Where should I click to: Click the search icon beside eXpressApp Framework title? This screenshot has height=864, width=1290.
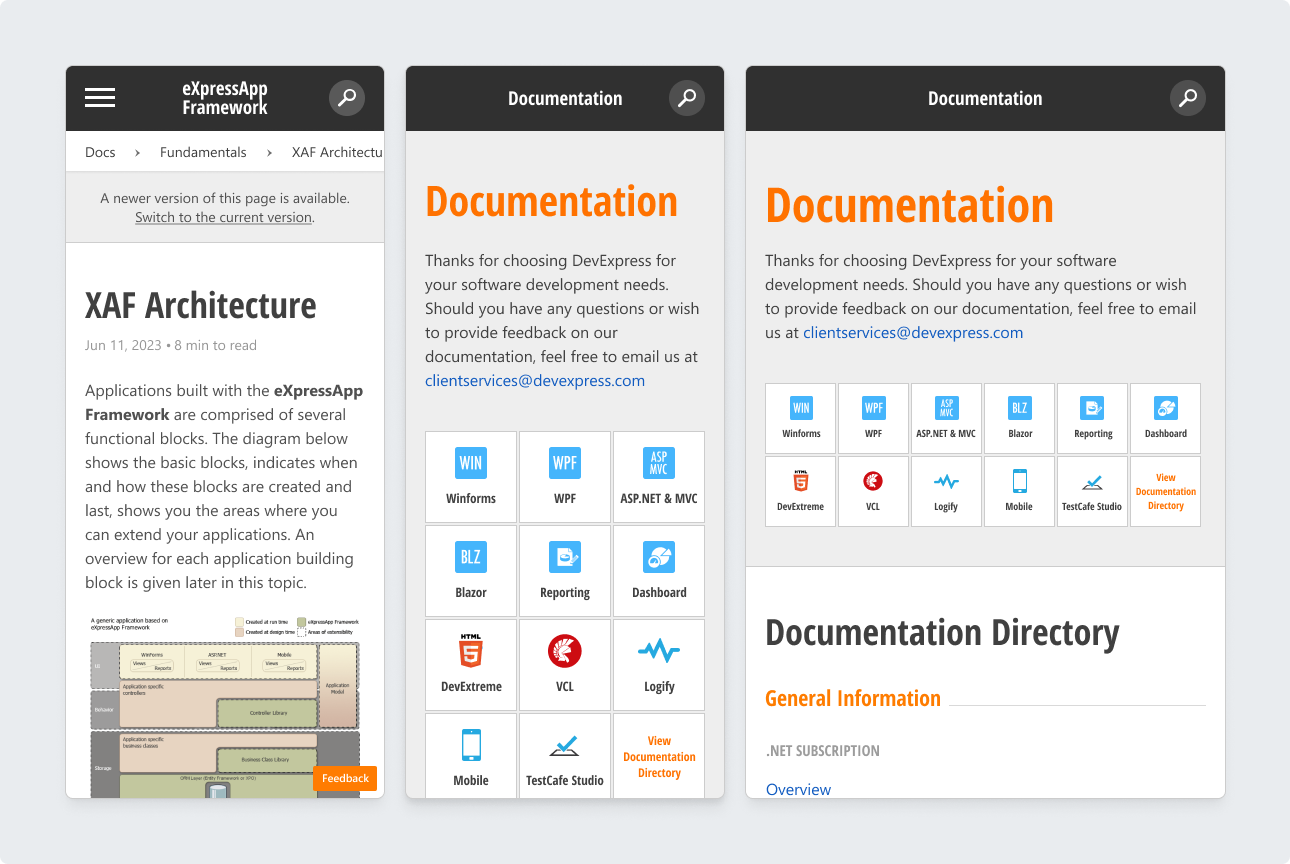coord(347,98)
